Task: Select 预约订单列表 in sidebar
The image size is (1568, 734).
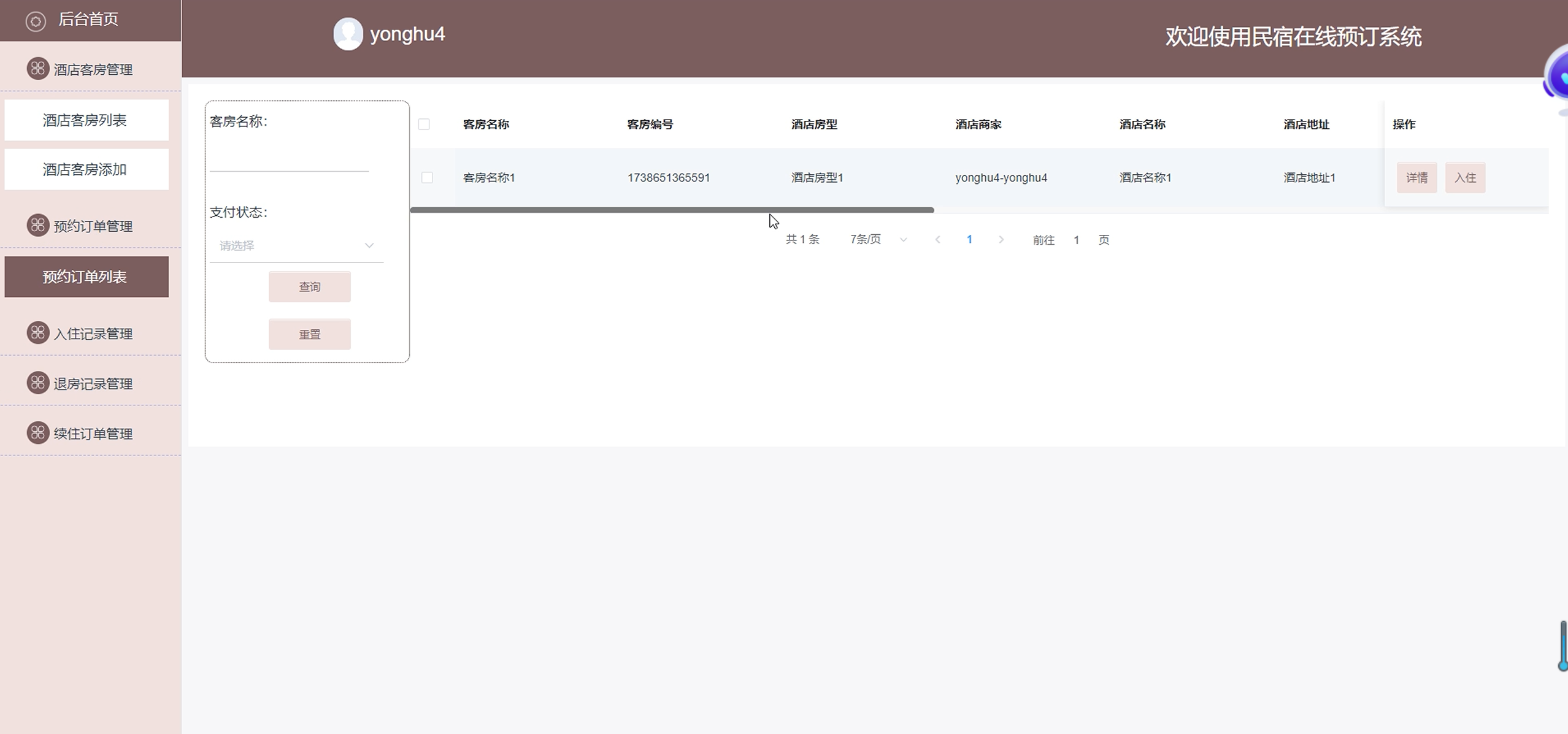Action: [86, 277]
